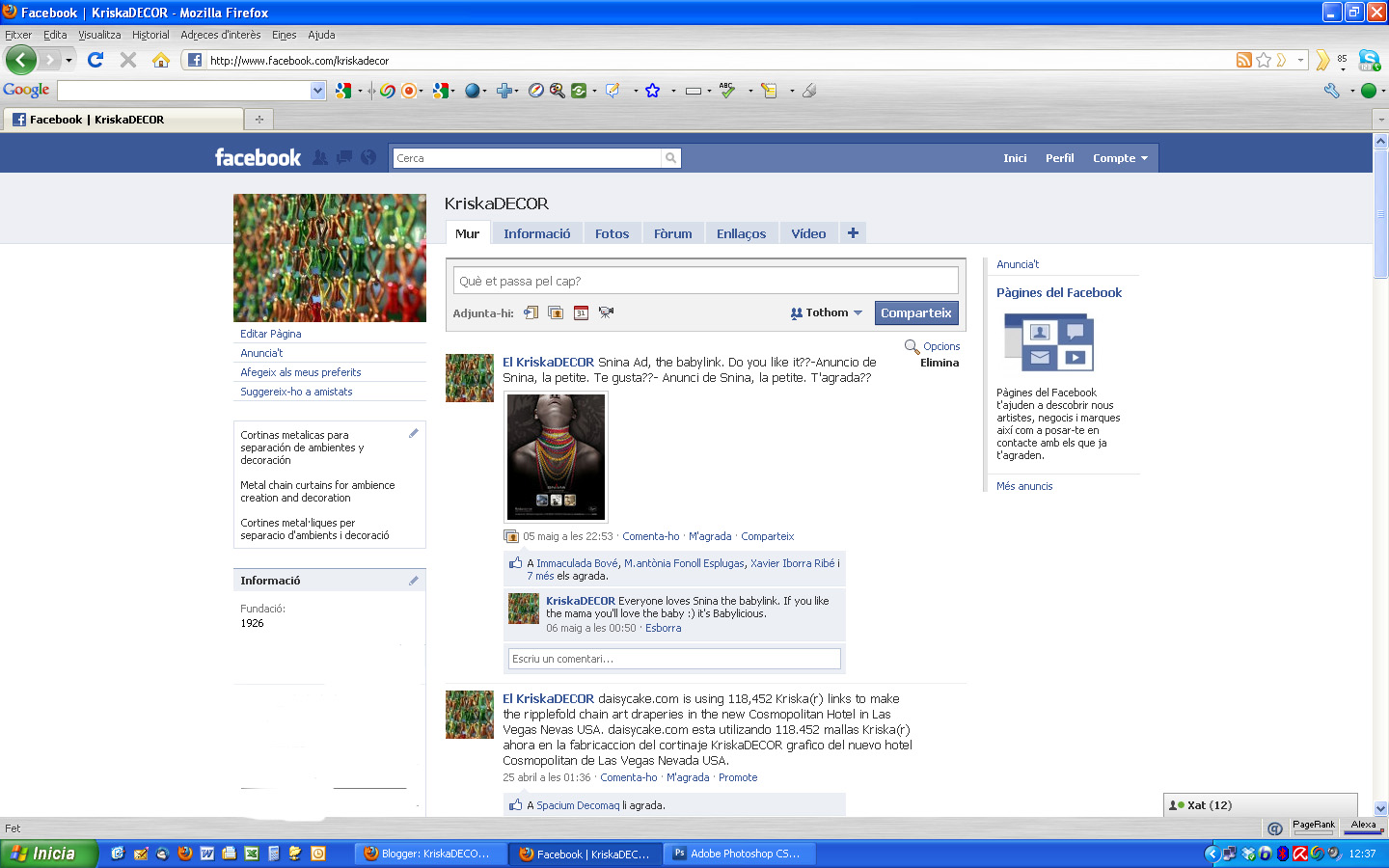Image resolution: width=1389 pixels, height=868 pixels.
Task: Open the Inicia start button
Action: coord(49,854)
